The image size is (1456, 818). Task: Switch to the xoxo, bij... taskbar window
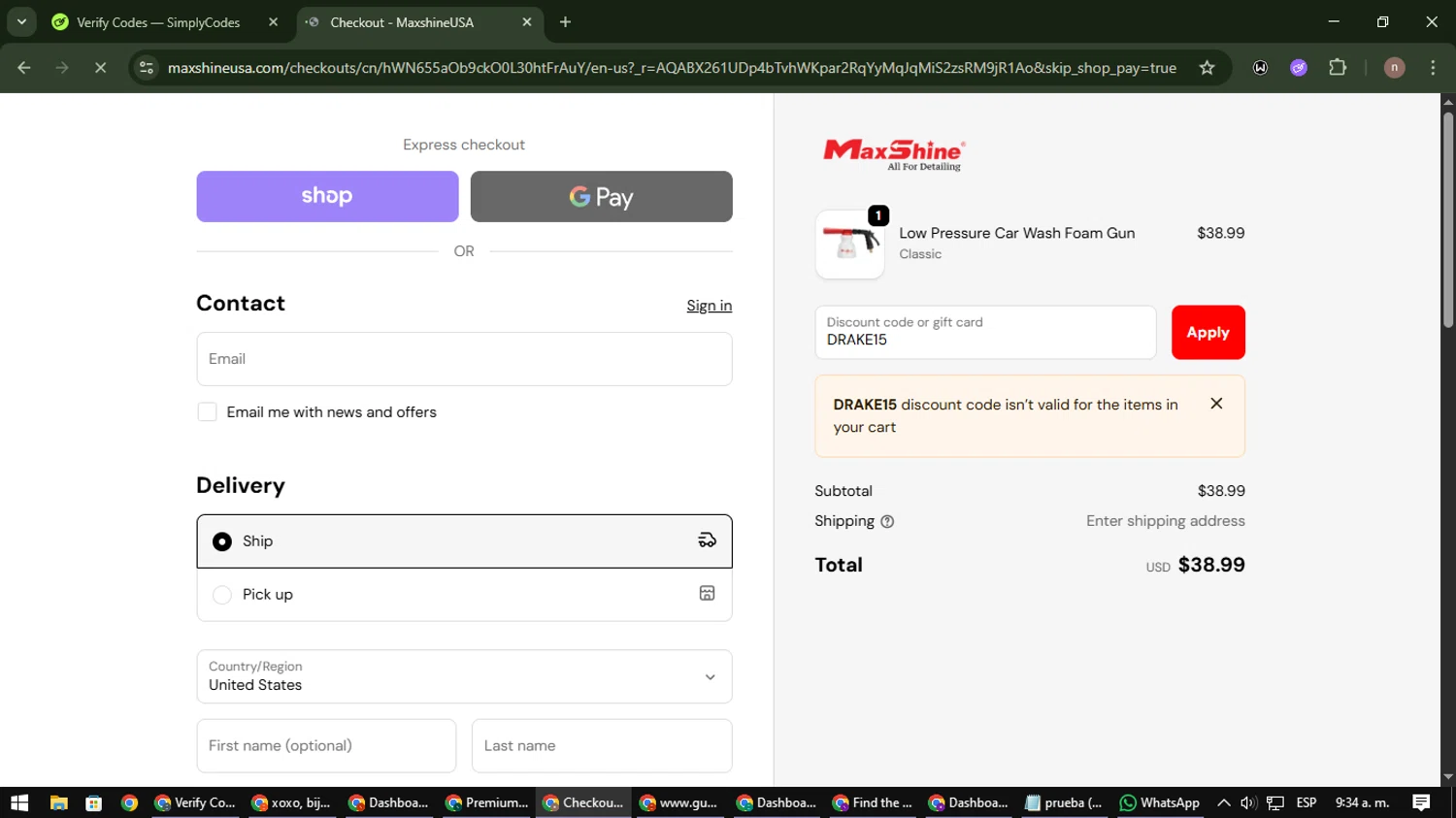coord(292,802)
